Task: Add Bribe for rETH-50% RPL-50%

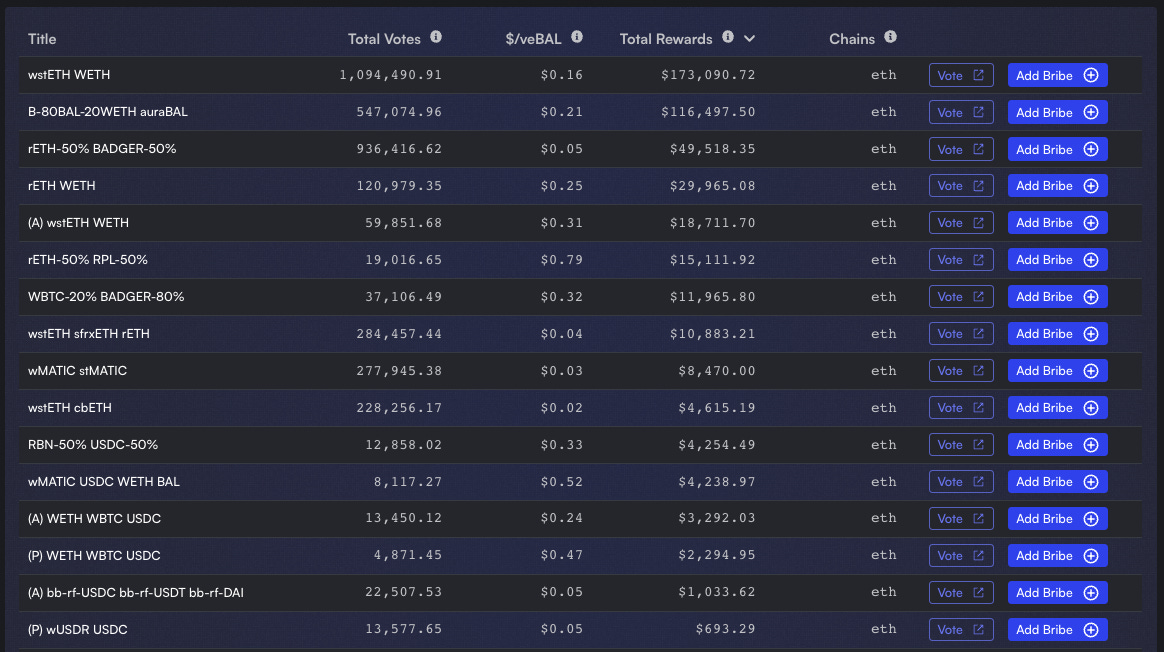Action: pyautogui.click(x=1057, y=260)
